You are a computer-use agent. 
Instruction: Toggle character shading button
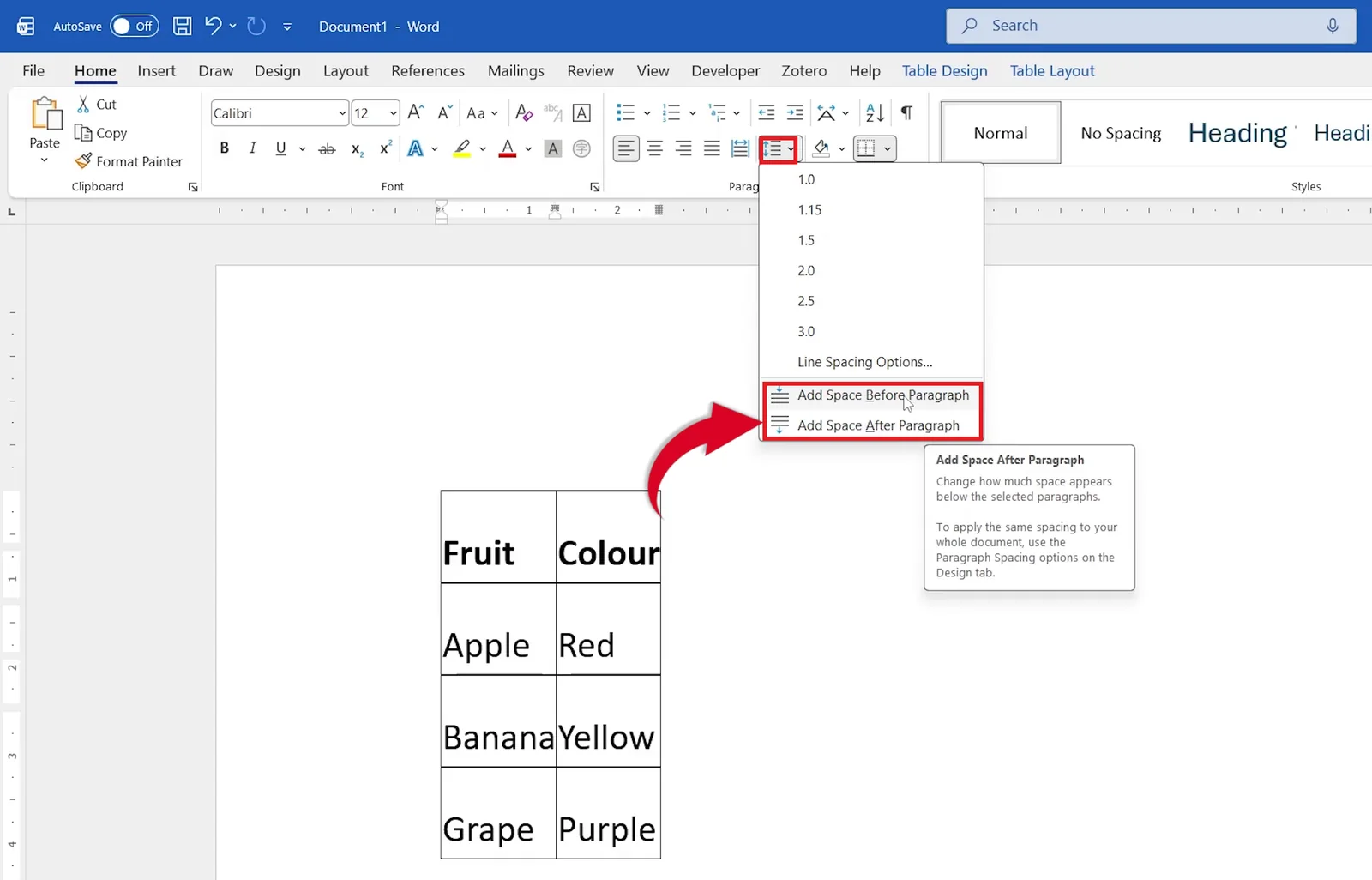pyautogui.click(x=553, y=148)
